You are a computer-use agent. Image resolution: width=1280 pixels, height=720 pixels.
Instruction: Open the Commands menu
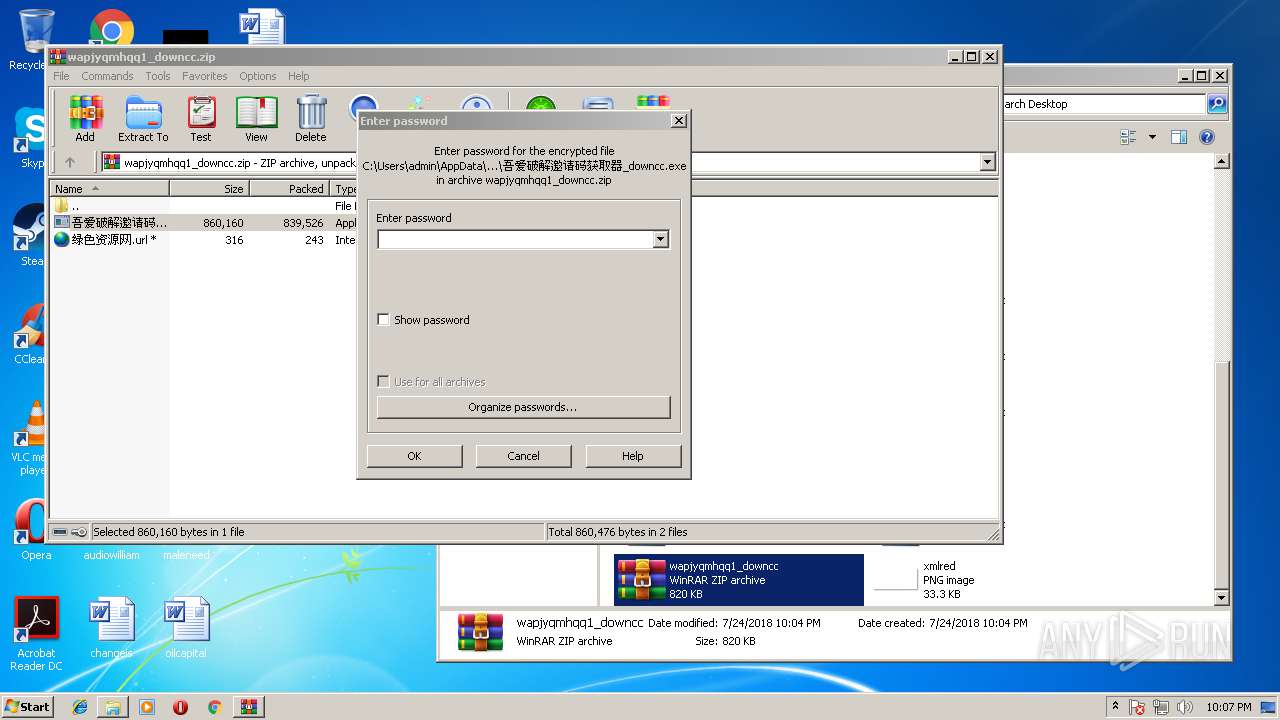(107, 76)
